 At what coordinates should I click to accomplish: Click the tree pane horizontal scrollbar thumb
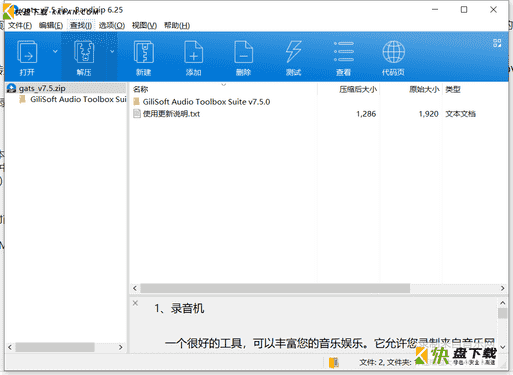(x=55, y=347)
